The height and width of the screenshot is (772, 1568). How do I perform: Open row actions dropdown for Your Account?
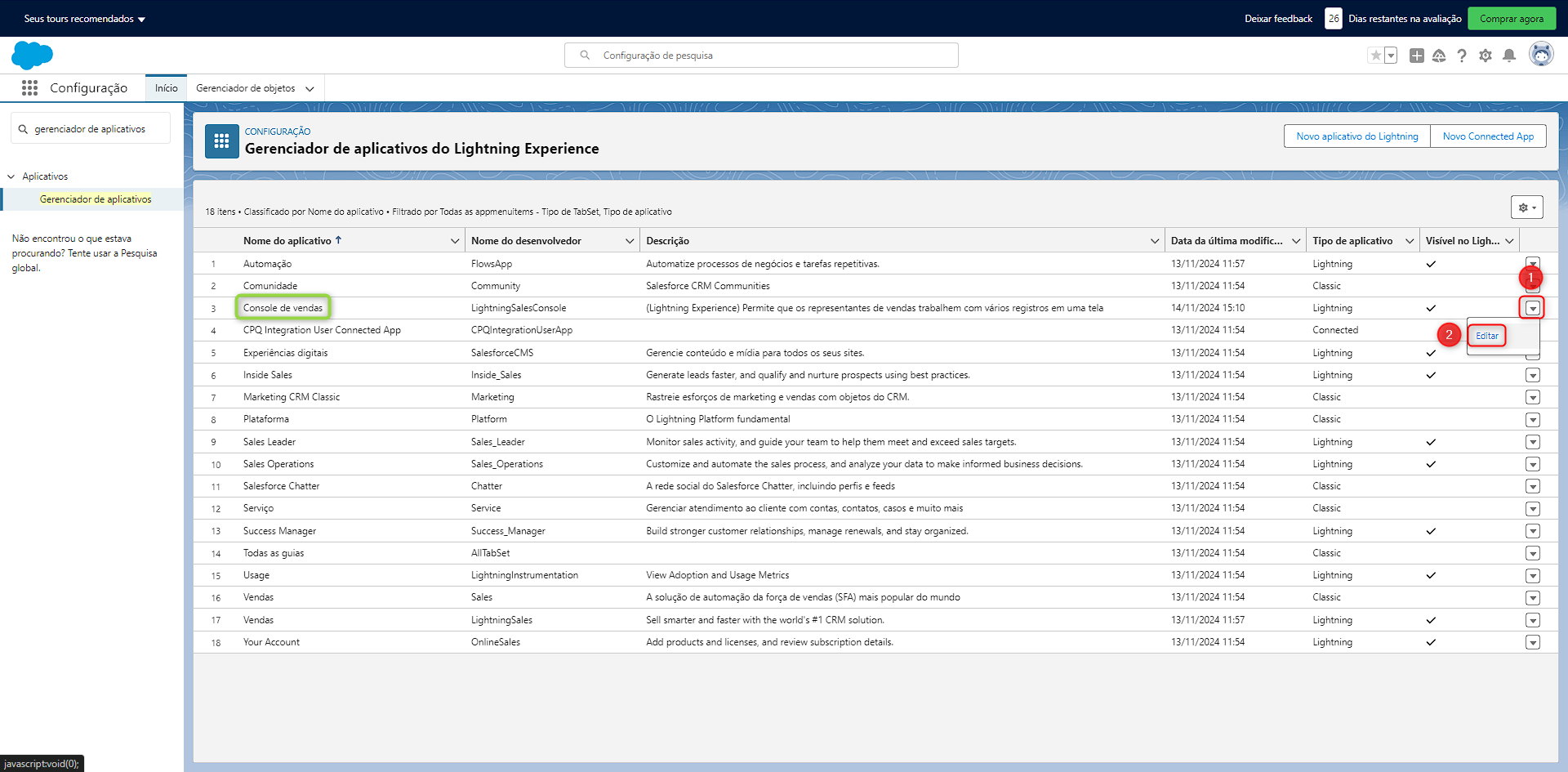pos(1533,642)
